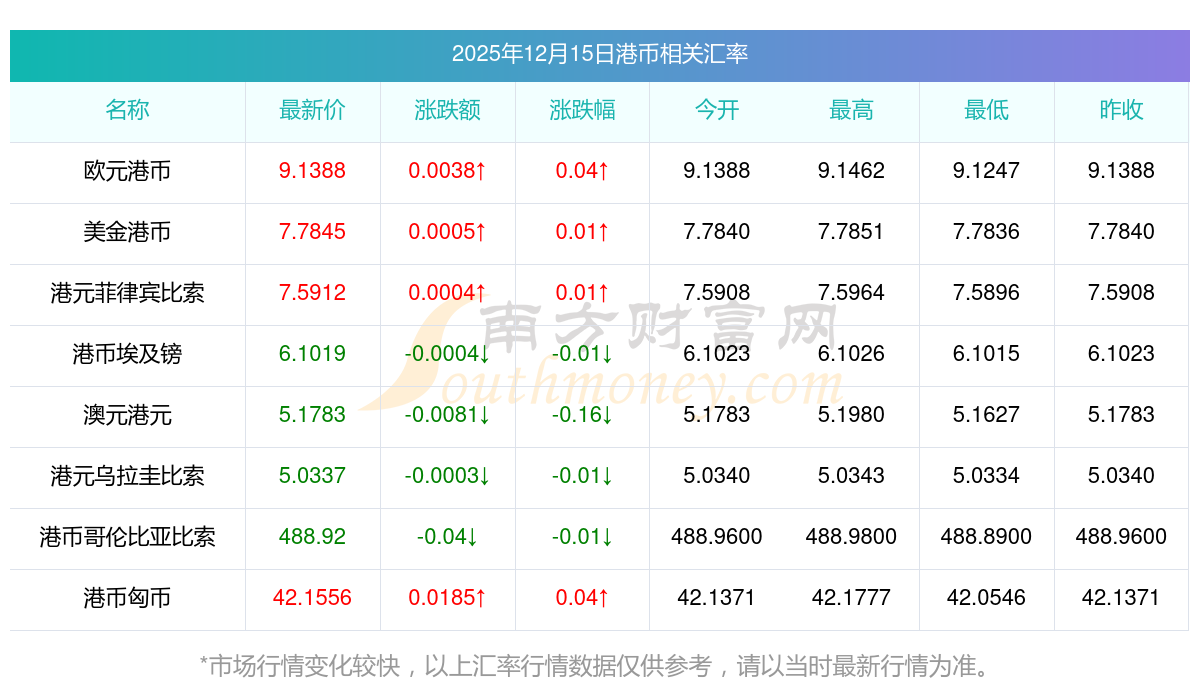Select latest price 7.5912
The width and height of the screenshot is (1200, 697).
pos(312,293)
